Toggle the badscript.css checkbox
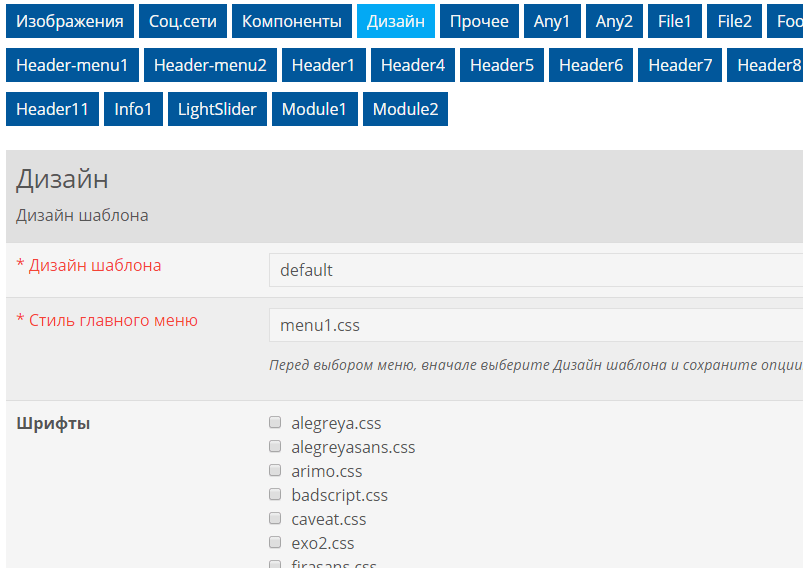The height and width of the screenshot is (568, 803). [275, 495]
